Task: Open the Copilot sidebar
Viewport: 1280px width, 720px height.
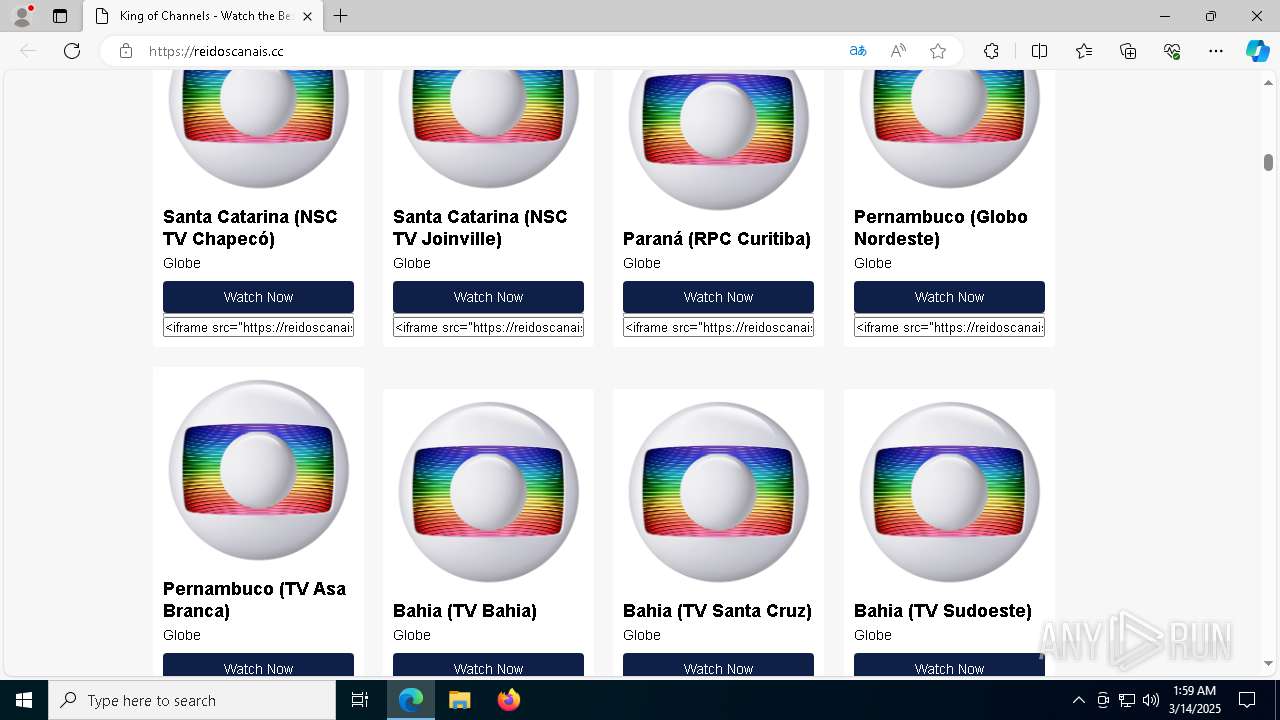Action: [x=1257, y=51]
